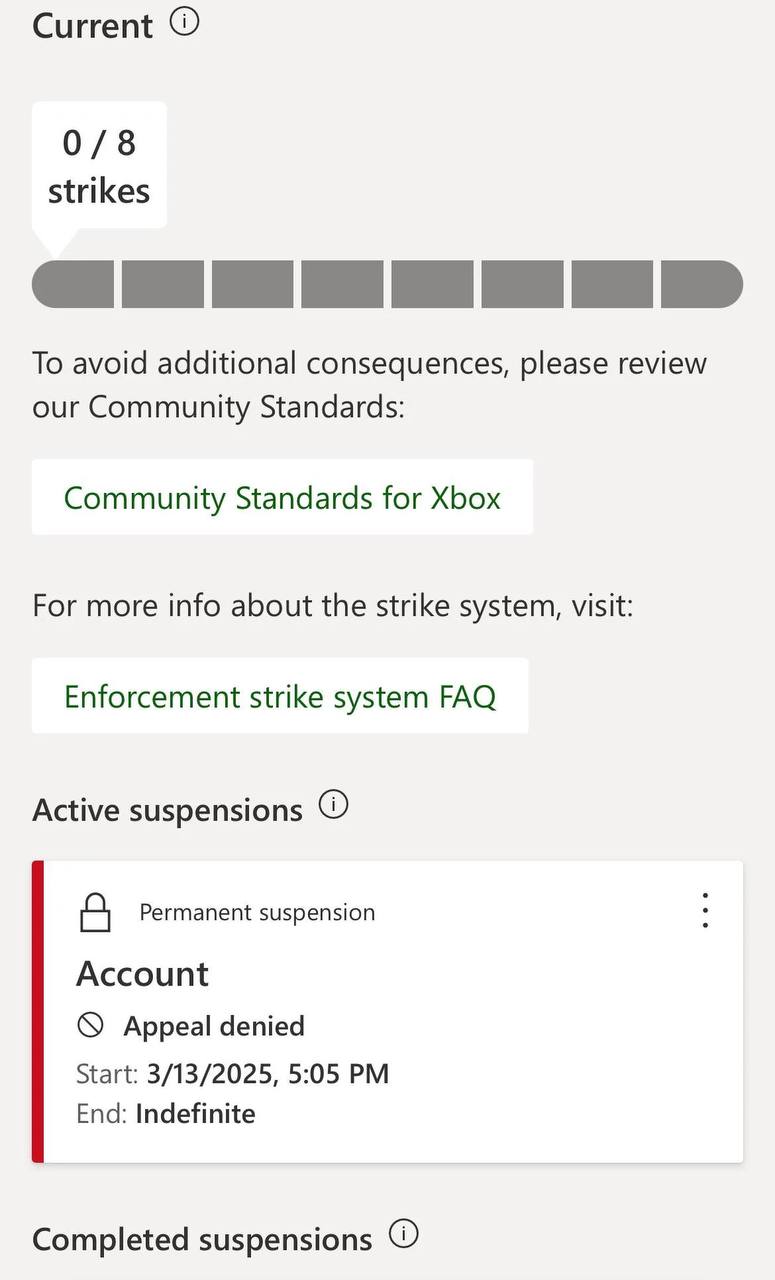
Task: Click the 0 / 8 strikes tooltip
Action: tap(99, 166)
